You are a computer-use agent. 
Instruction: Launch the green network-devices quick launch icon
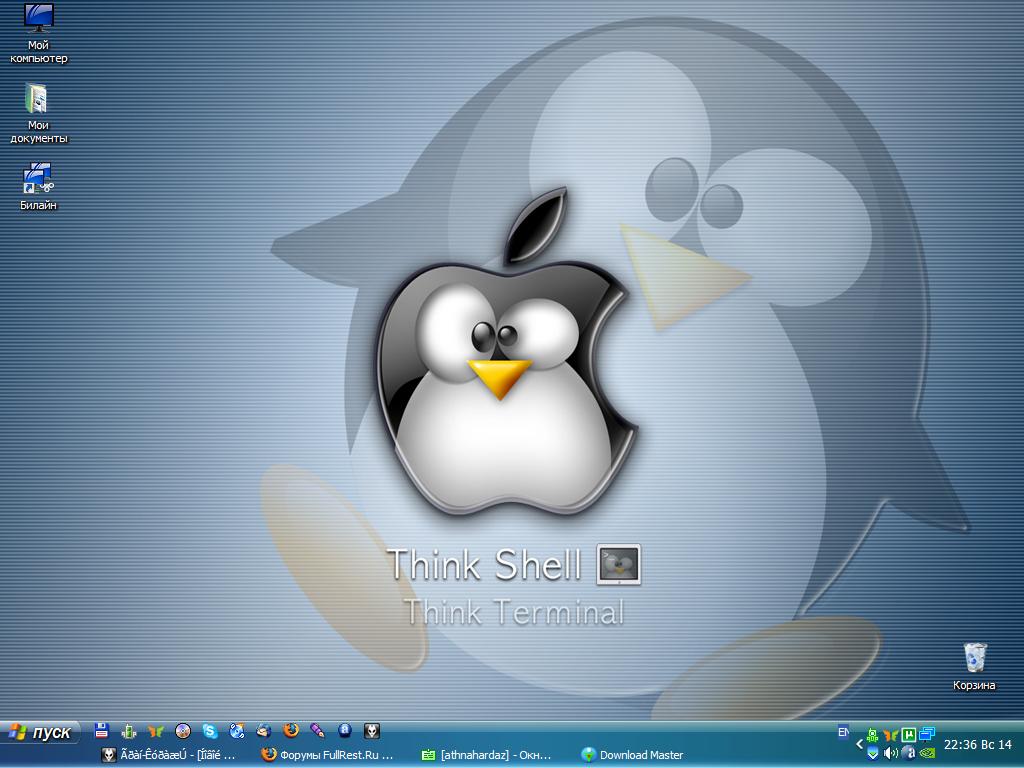click(x=129, y=731)
